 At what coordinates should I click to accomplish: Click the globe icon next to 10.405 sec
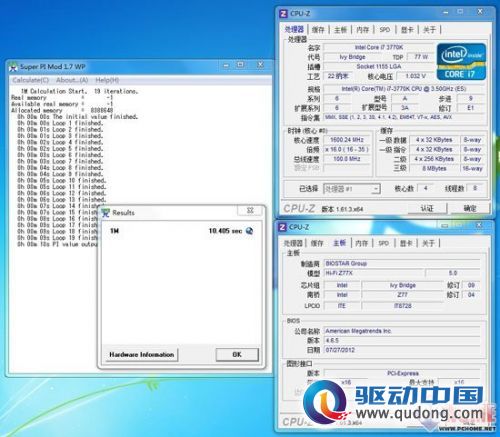(249, 231)
